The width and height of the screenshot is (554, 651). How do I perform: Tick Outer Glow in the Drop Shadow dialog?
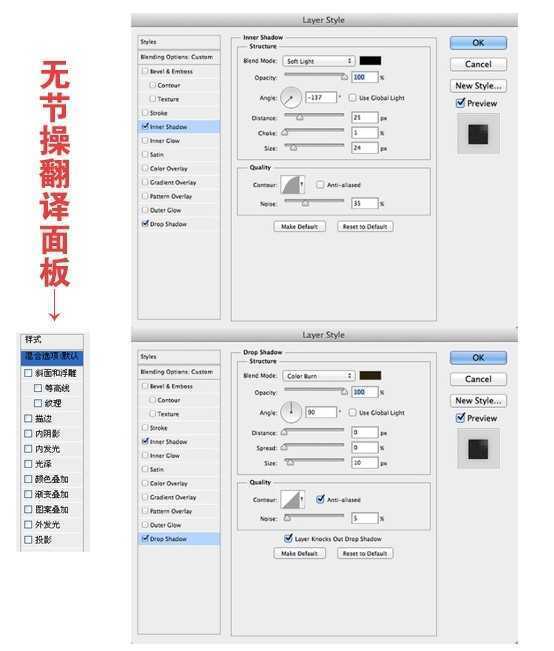[145, 524]
